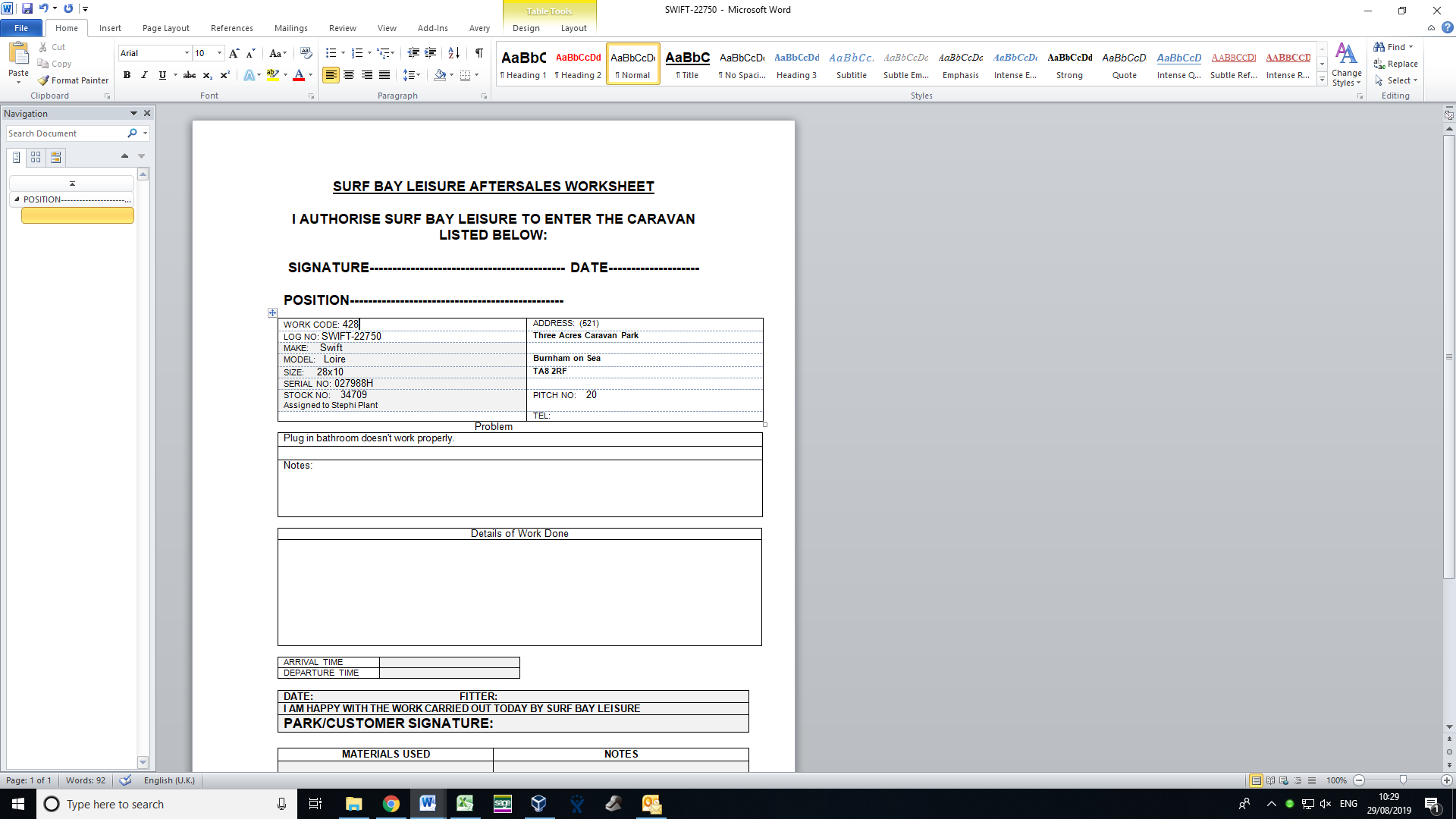Switch to the Table Tools Design tab

click(x=526, y=28)
